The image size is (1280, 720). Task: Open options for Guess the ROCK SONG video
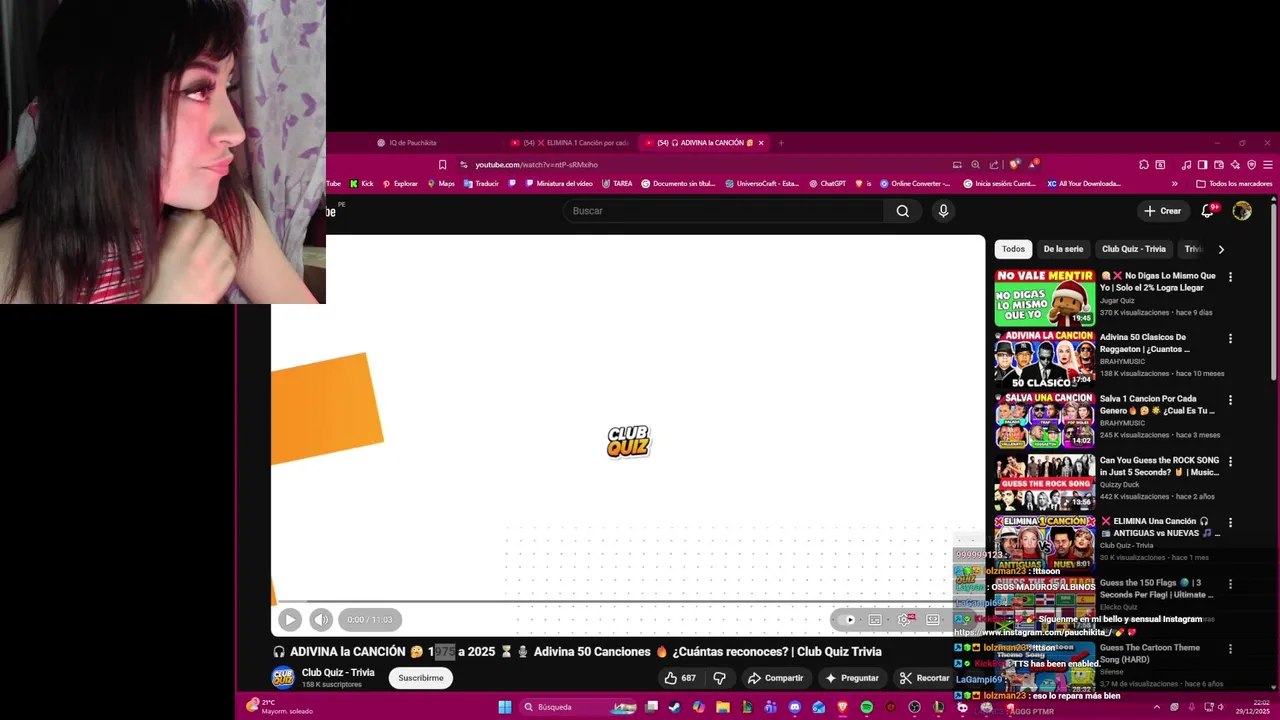click(x=1230, y=462)
